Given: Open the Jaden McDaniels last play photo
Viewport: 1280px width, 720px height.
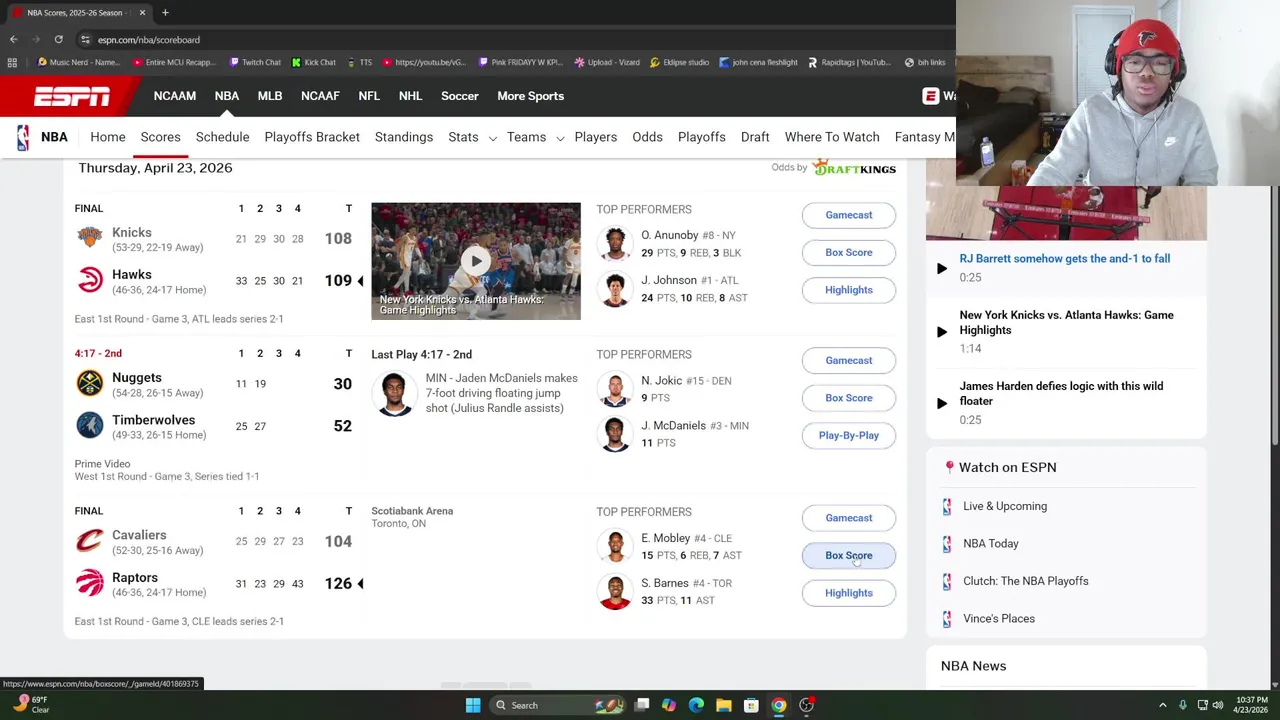Looking at the screenshot, I should tap(394, 395).
